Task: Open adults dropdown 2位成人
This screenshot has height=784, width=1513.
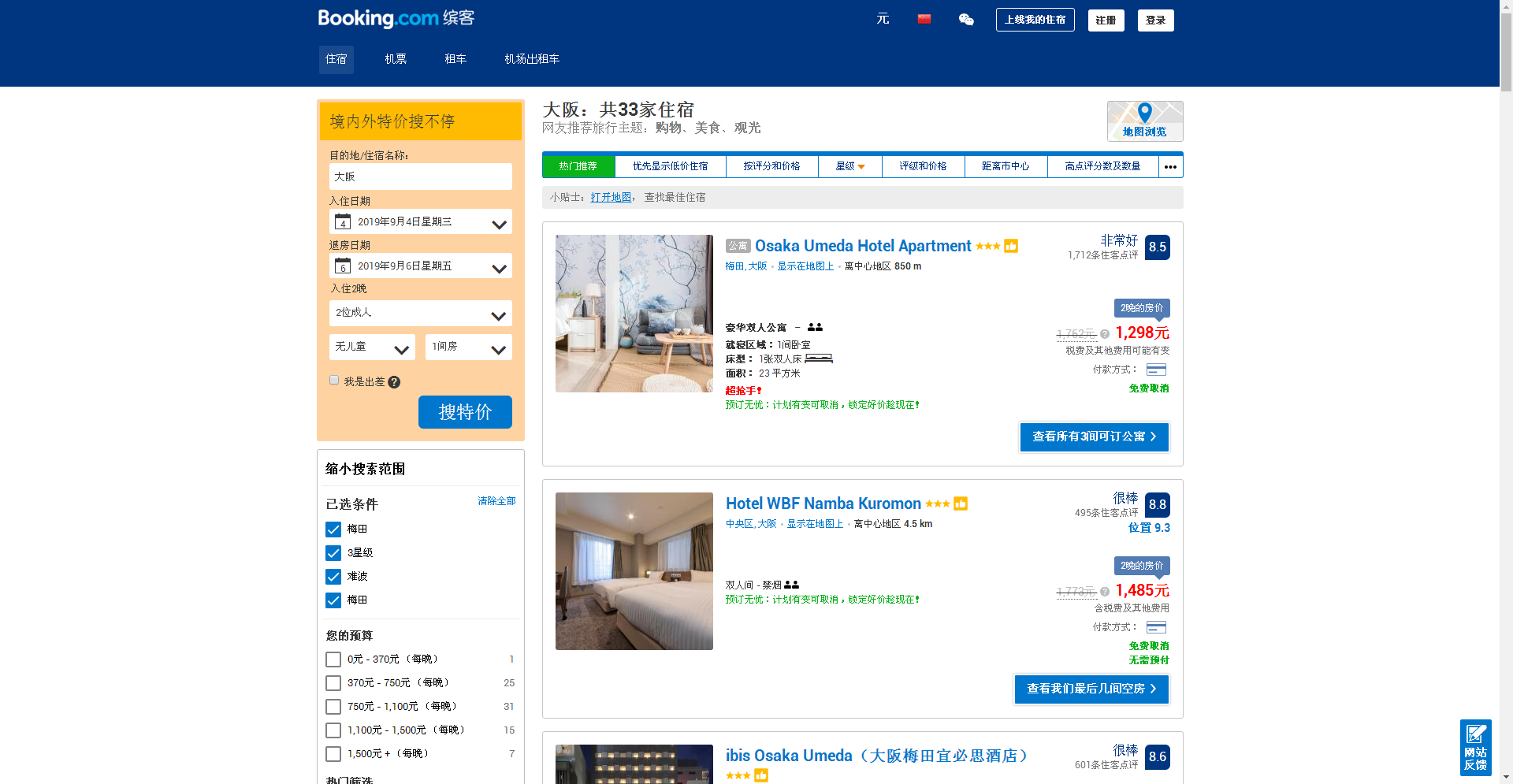Action: [420, 313]
